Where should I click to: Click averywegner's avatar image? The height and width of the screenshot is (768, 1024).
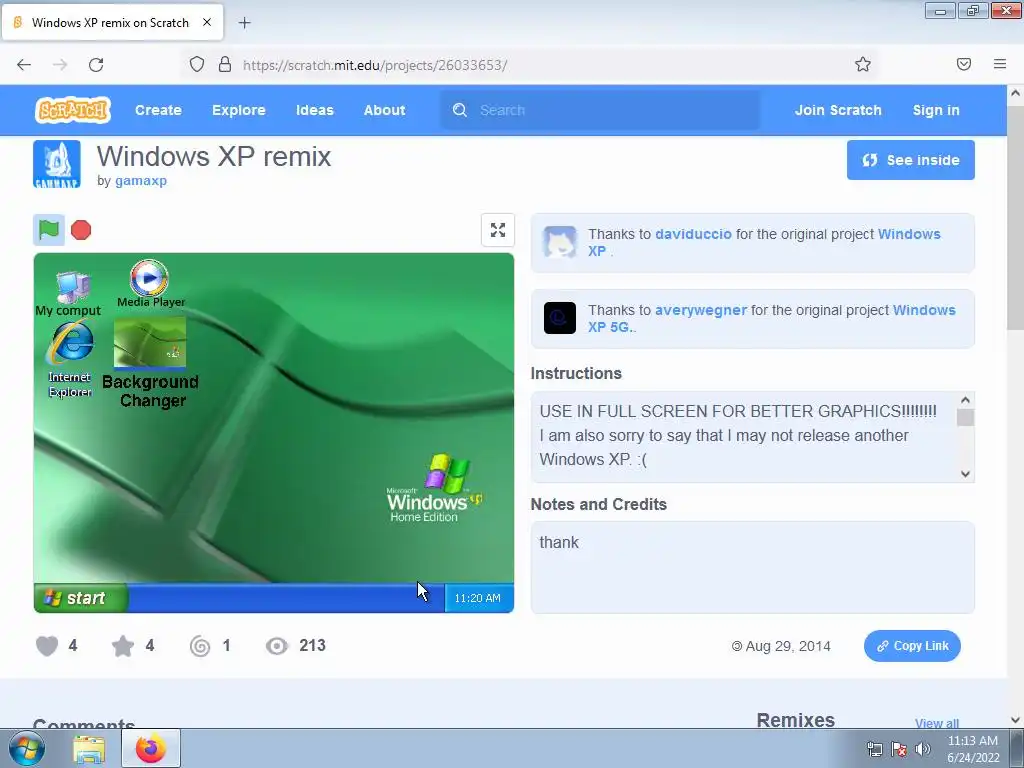[x=560, y=318]
